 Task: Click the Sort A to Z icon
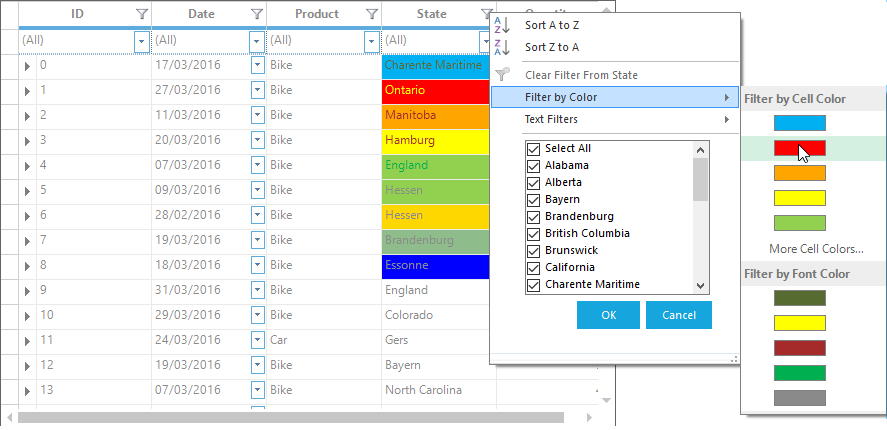click(x=502, y=25)
